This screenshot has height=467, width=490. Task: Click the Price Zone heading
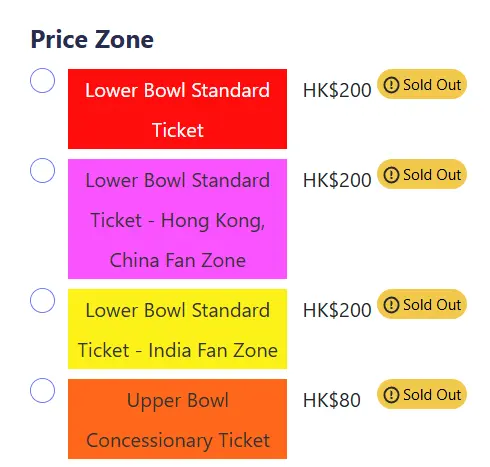pos(92,39)
